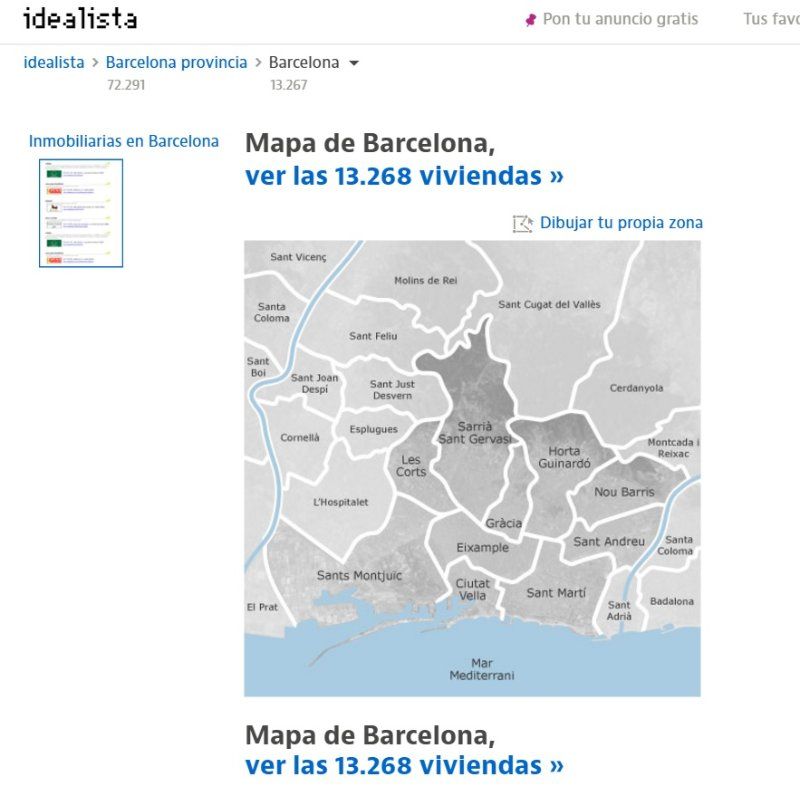Open Inmobiliarias en Barcelona link
Viewport: 800px width, 796px height.
pyautogui.click(x=124, y=141)
